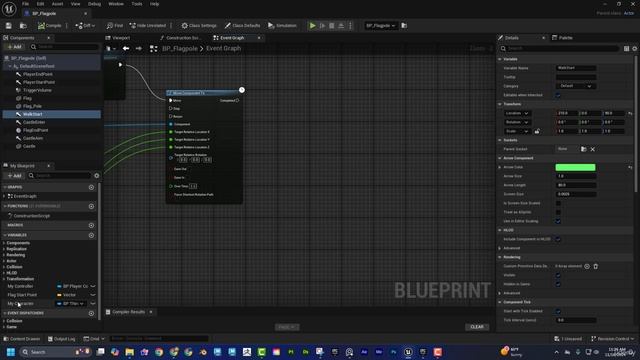Click the Clear button in Compiler Results
The width and height of the screenshot is (640, 360).
pos(477,327)
